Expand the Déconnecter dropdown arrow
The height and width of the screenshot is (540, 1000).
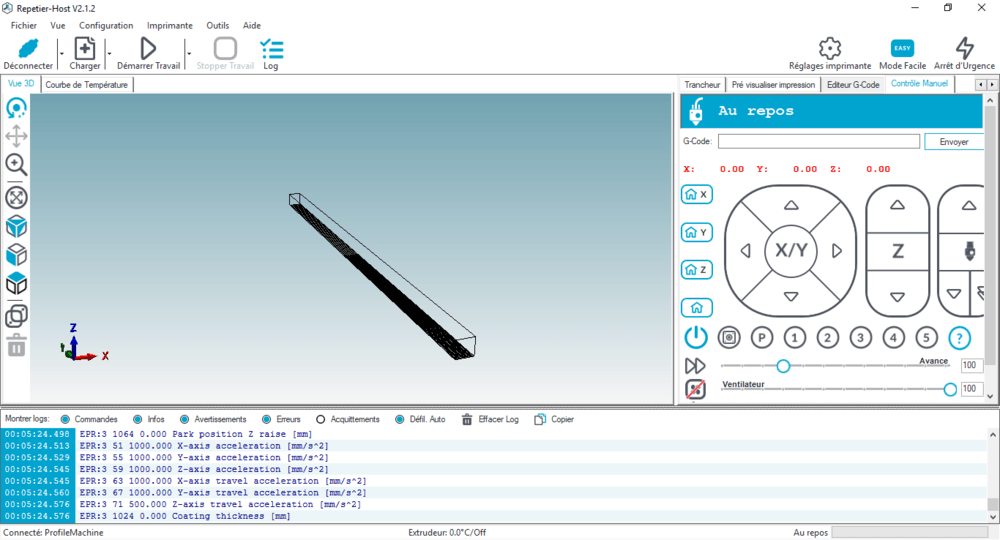click(61, 54)
